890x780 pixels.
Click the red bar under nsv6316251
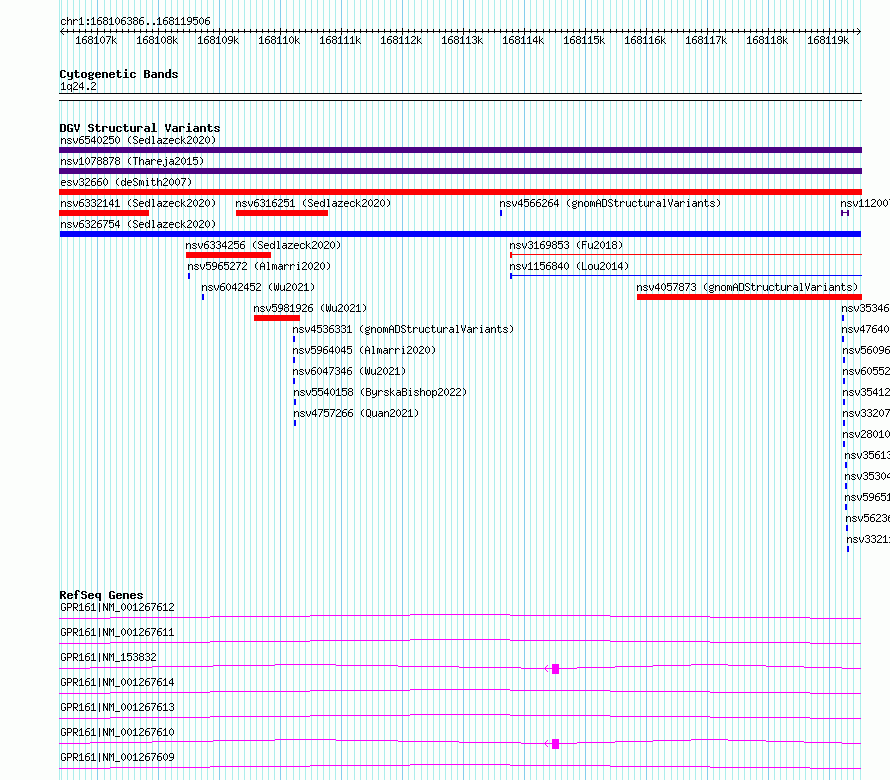click(x=282, y=213)
